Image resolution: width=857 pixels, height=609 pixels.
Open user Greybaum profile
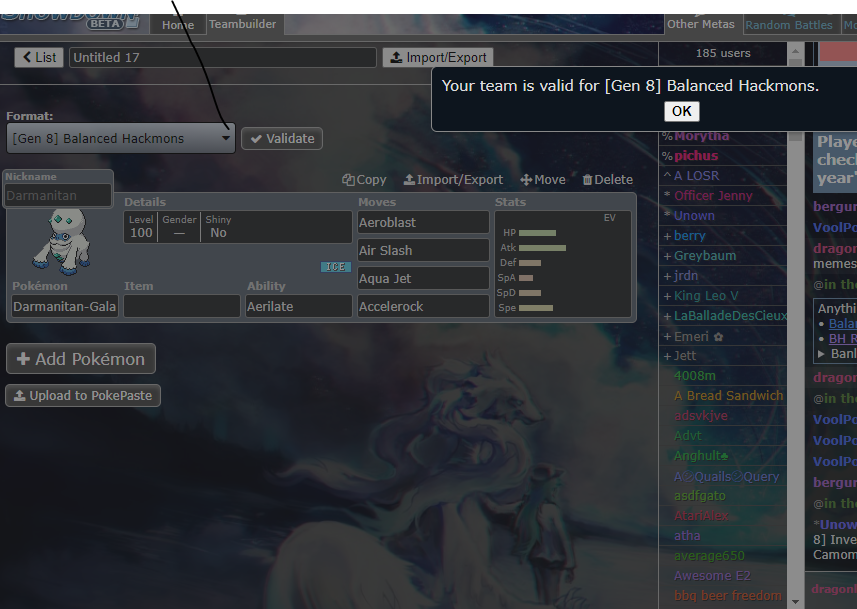click(705, 255)
